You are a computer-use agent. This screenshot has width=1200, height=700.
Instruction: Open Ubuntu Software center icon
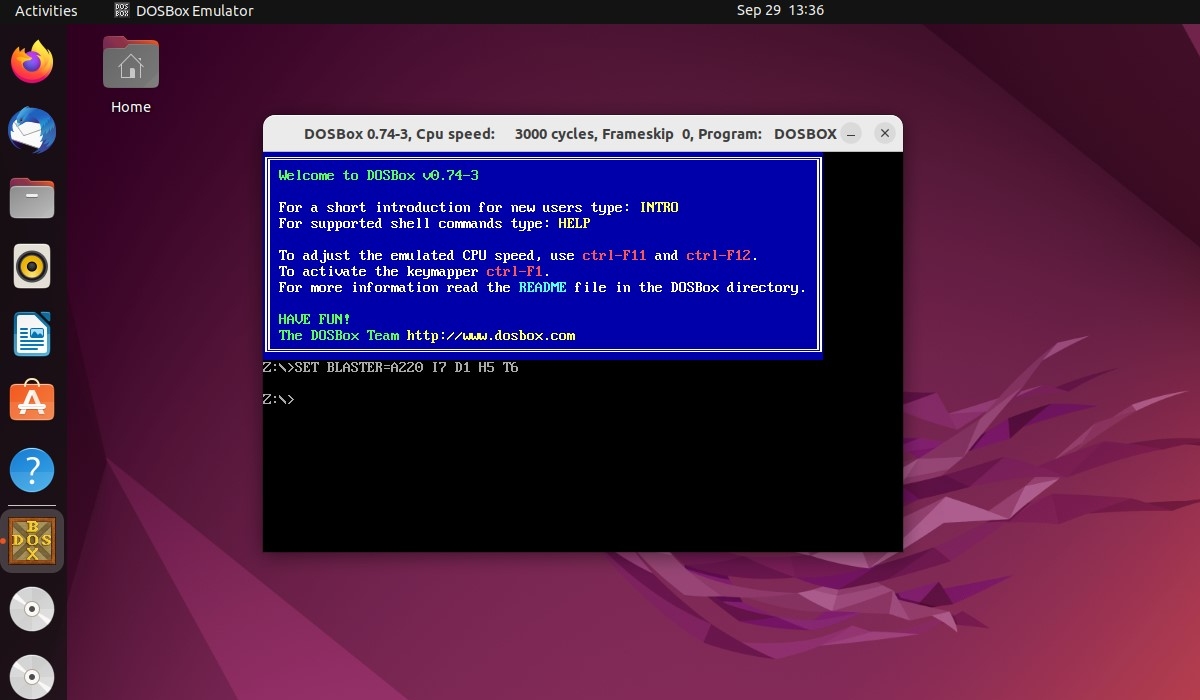coord(32,402)
